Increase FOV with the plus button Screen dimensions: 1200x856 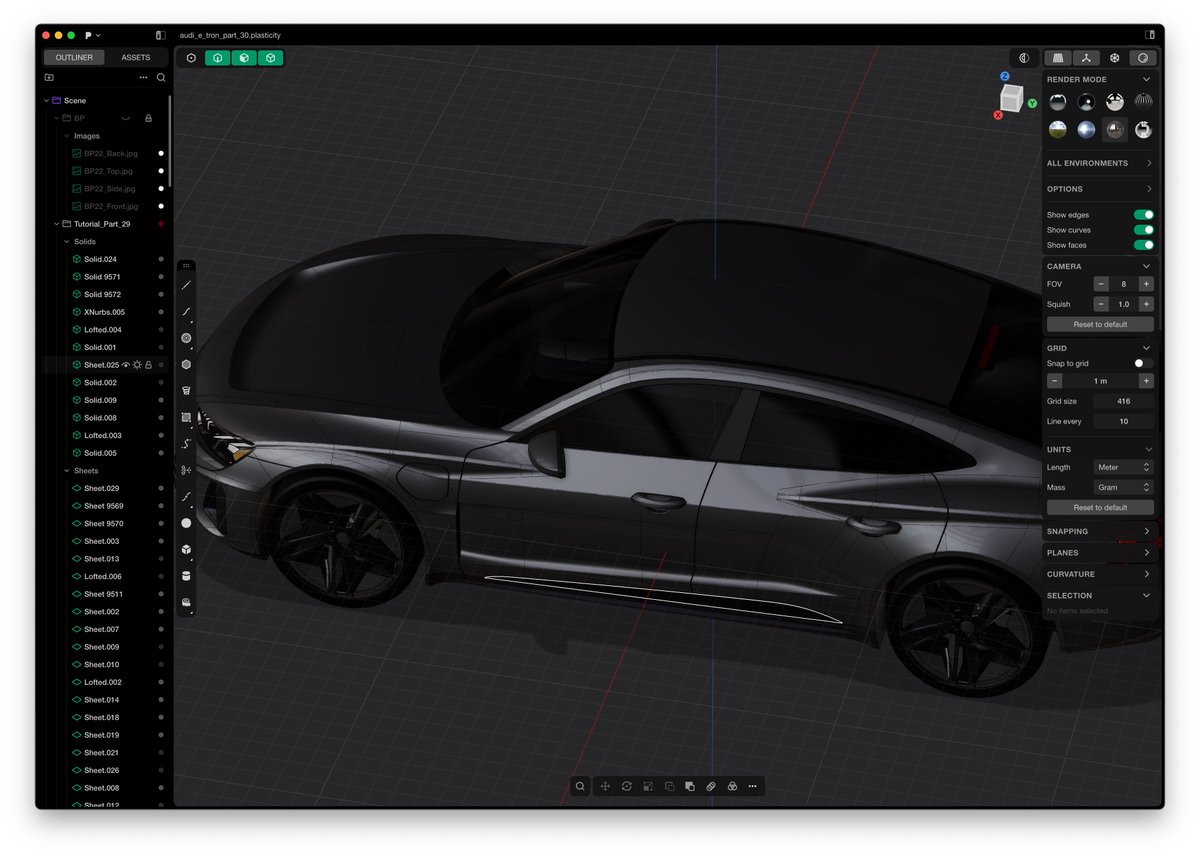(x=1146, y=284)
